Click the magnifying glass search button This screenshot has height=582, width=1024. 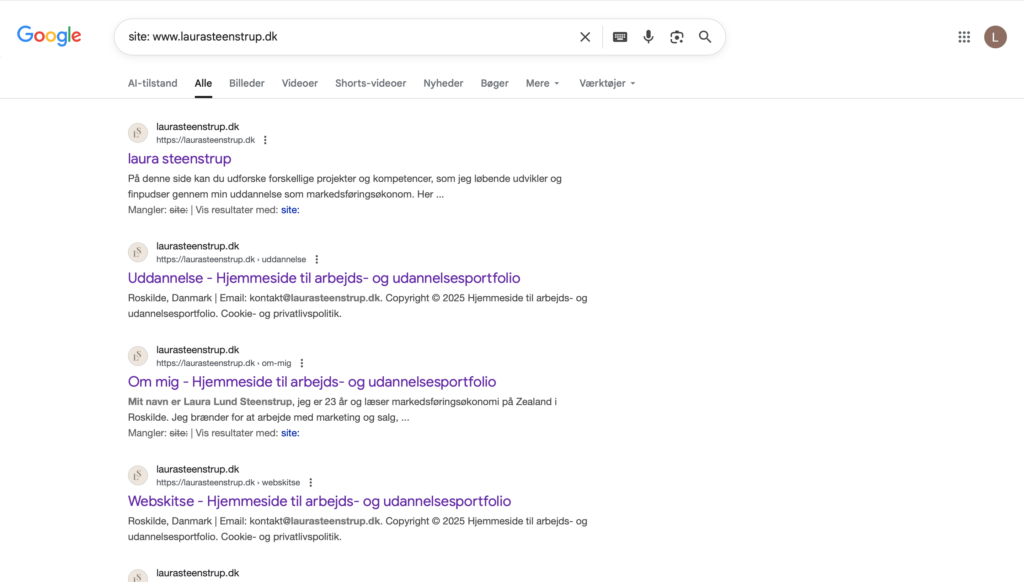[x=705, y=37]
